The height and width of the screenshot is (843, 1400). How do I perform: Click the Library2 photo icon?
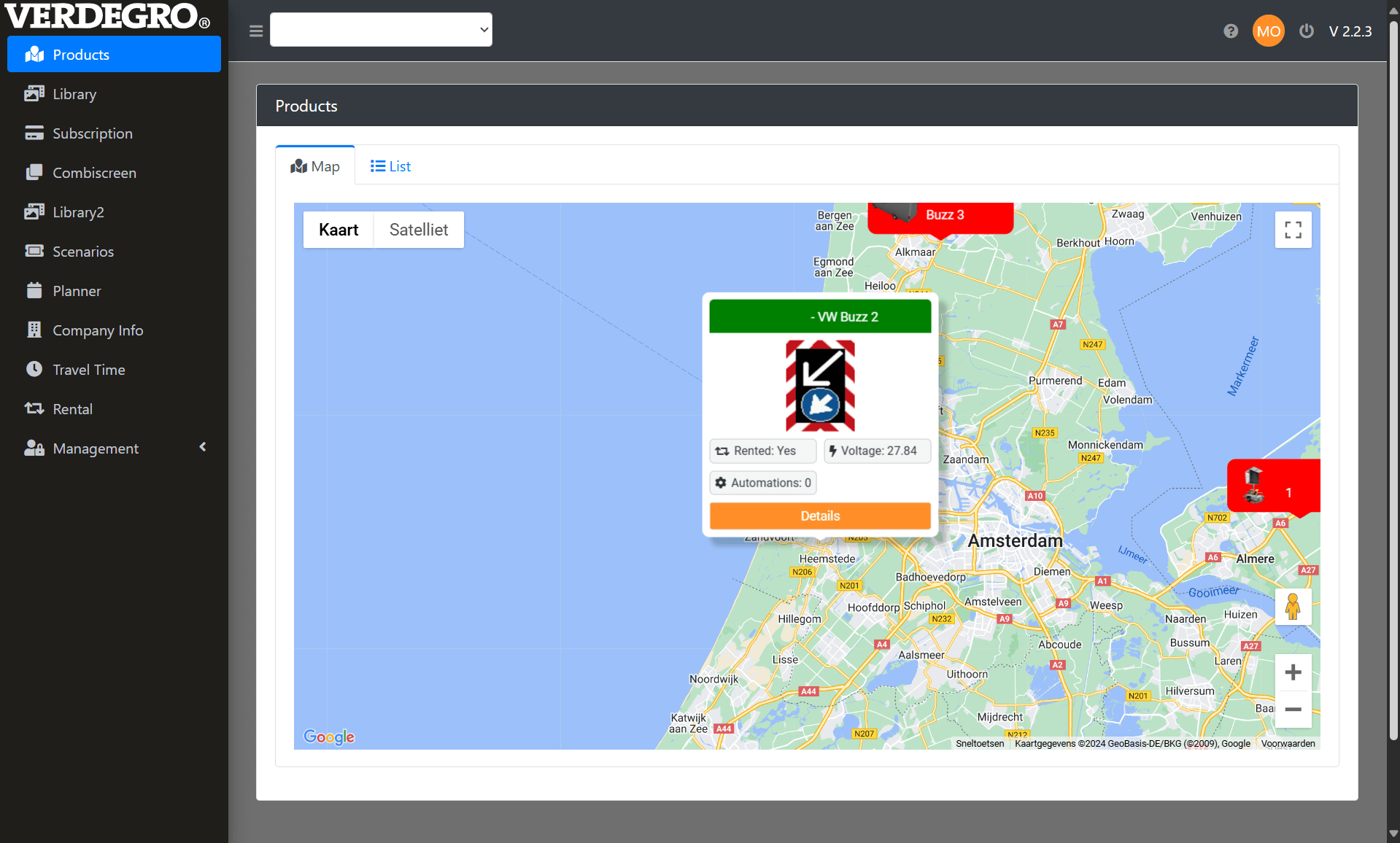[34, 211]
